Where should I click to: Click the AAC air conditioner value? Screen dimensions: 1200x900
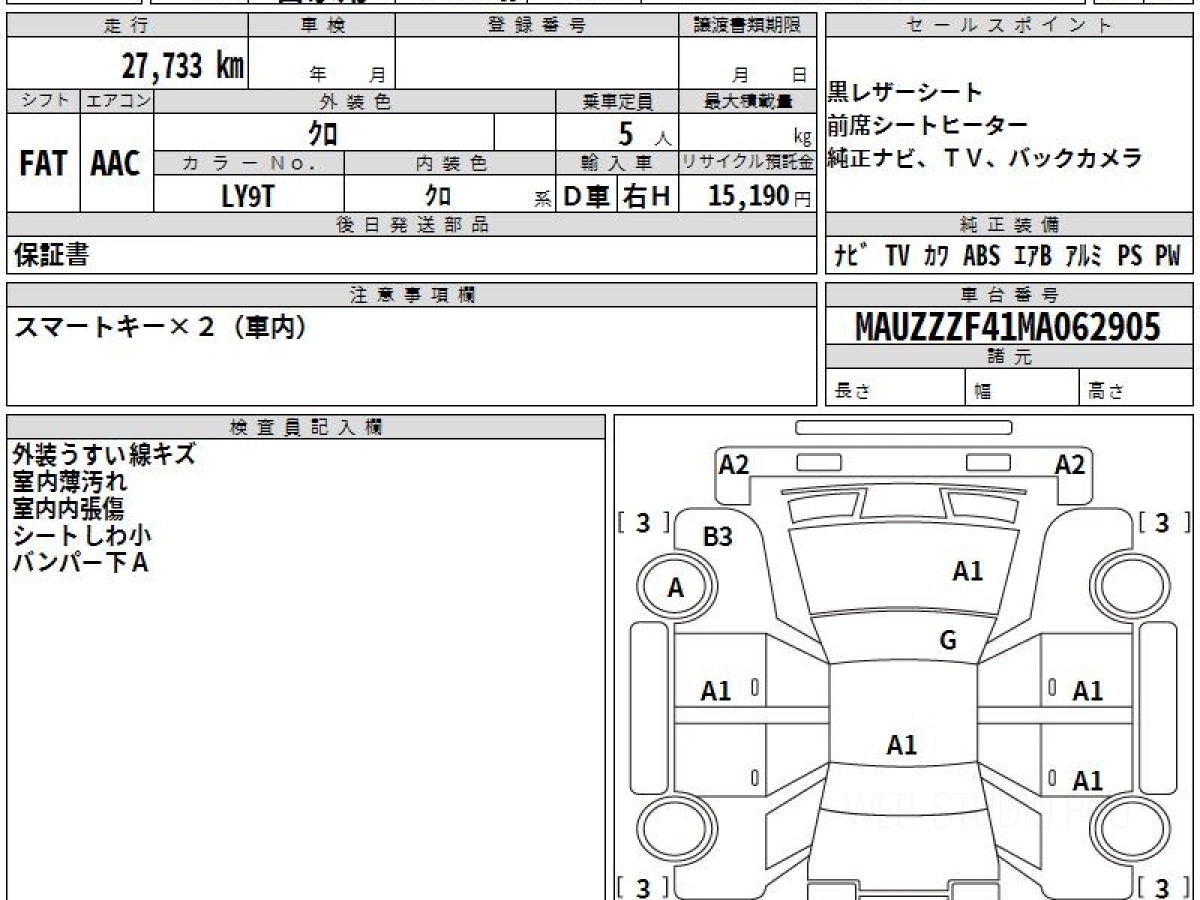[x=116, y=164]
